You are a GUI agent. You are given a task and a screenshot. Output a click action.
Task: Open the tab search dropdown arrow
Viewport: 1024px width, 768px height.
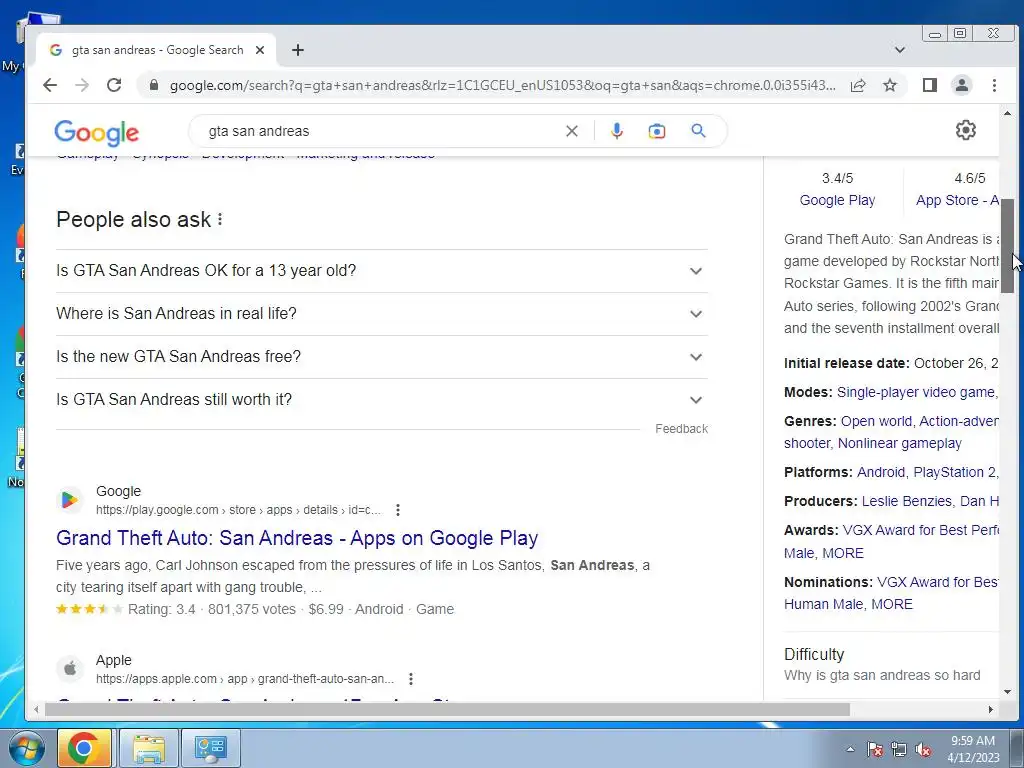[900, 50]
